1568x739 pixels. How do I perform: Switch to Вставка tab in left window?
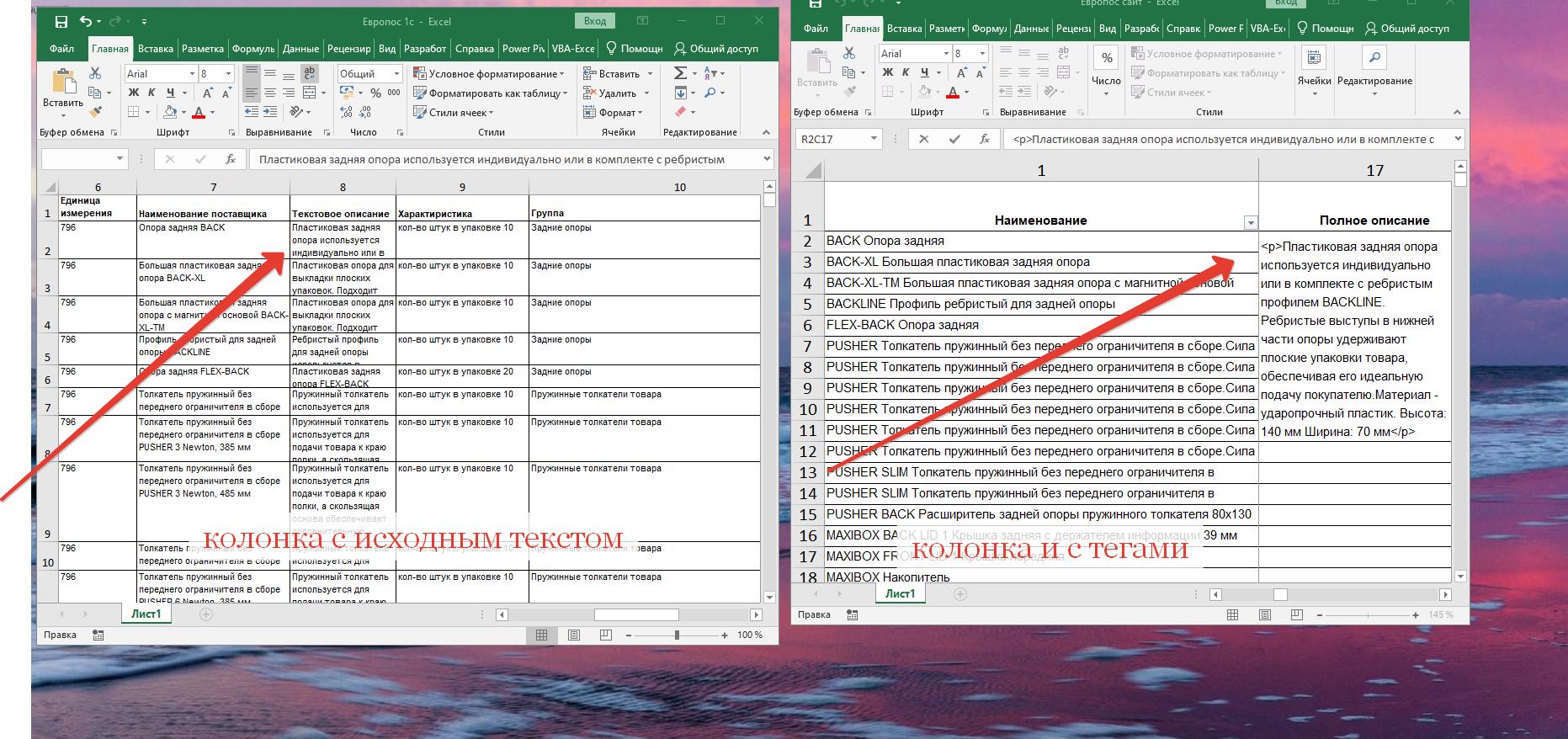pyautogui.click(x=156, y=48)
